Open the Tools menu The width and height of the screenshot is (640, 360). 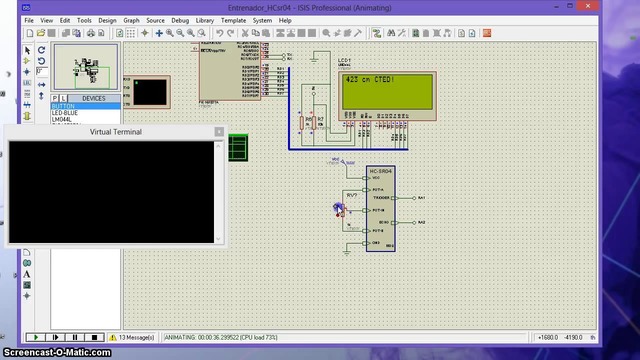[84, 20]
